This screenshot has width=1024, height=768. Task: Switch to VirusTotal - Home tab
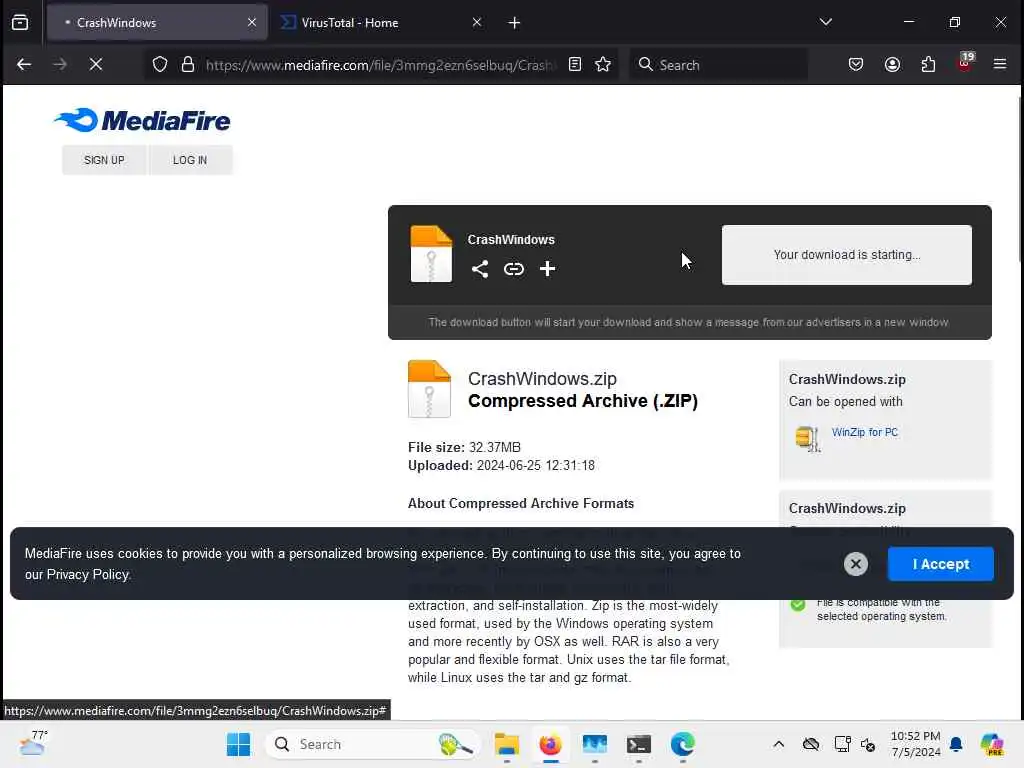[x=379, y=23]
